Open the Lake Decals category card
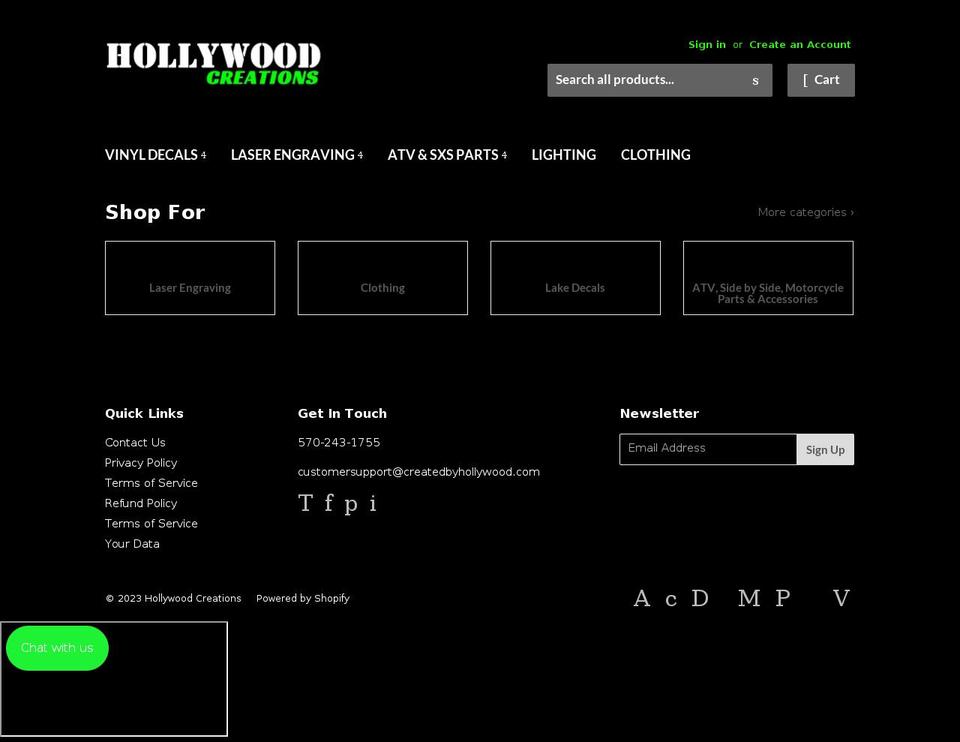The width and height of the screenshot is (960, 742). [x=576, y=278]
